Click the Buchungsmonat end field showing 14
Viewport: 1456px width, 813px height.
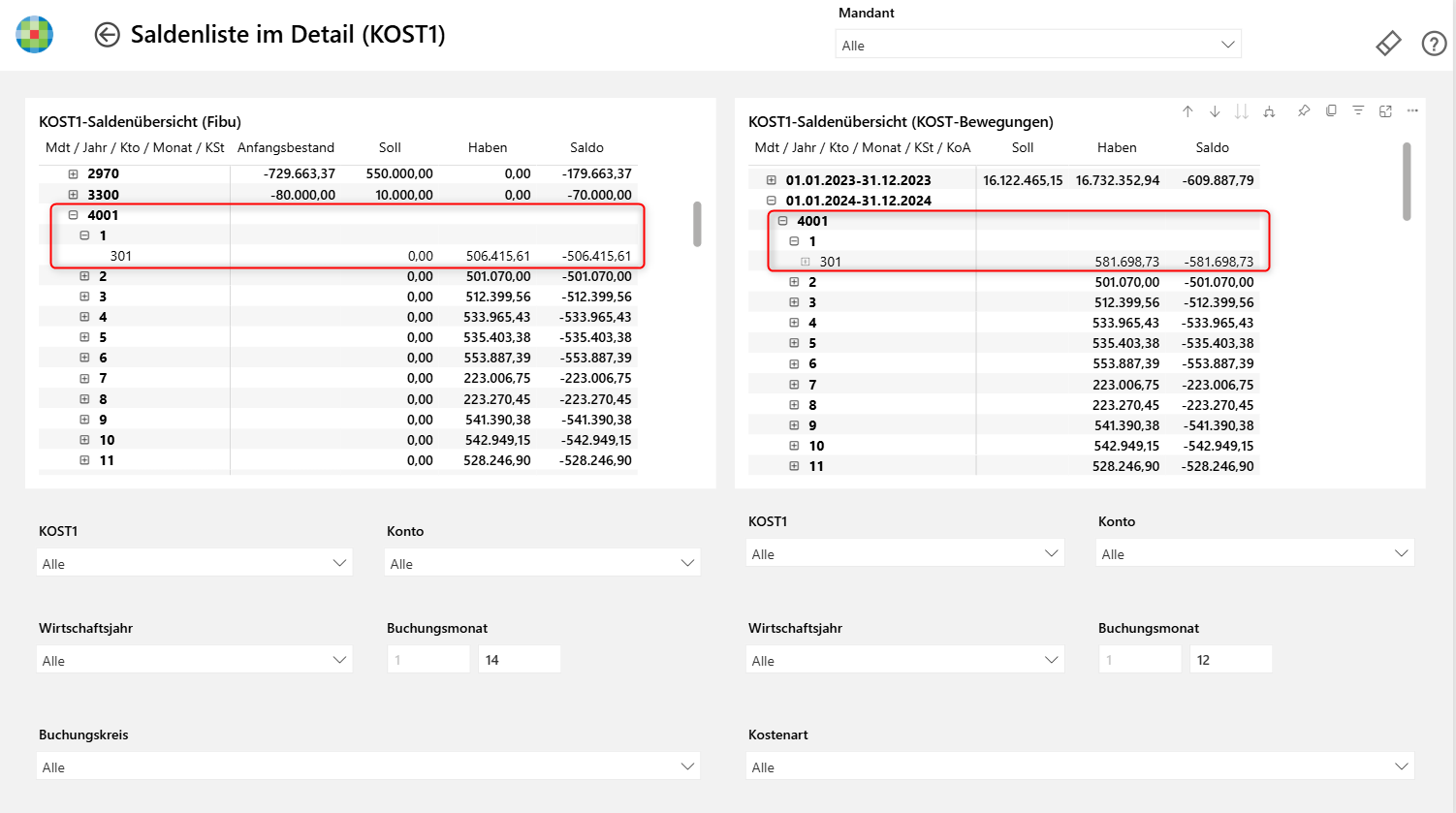click(519, 660)
